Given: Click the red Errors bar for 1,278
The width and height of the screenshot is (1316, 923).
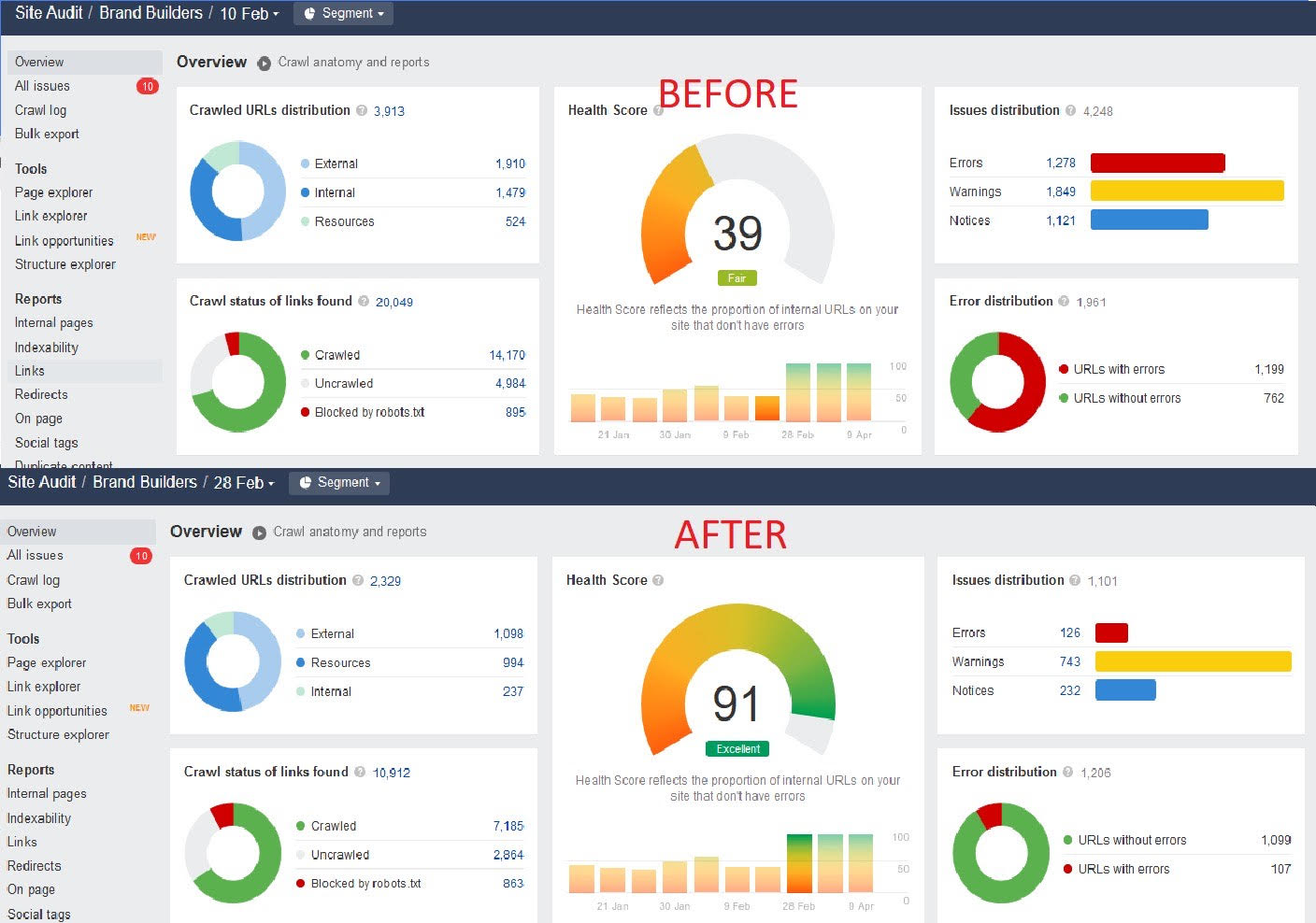Looking at the screenshot, I should 1158,163.
